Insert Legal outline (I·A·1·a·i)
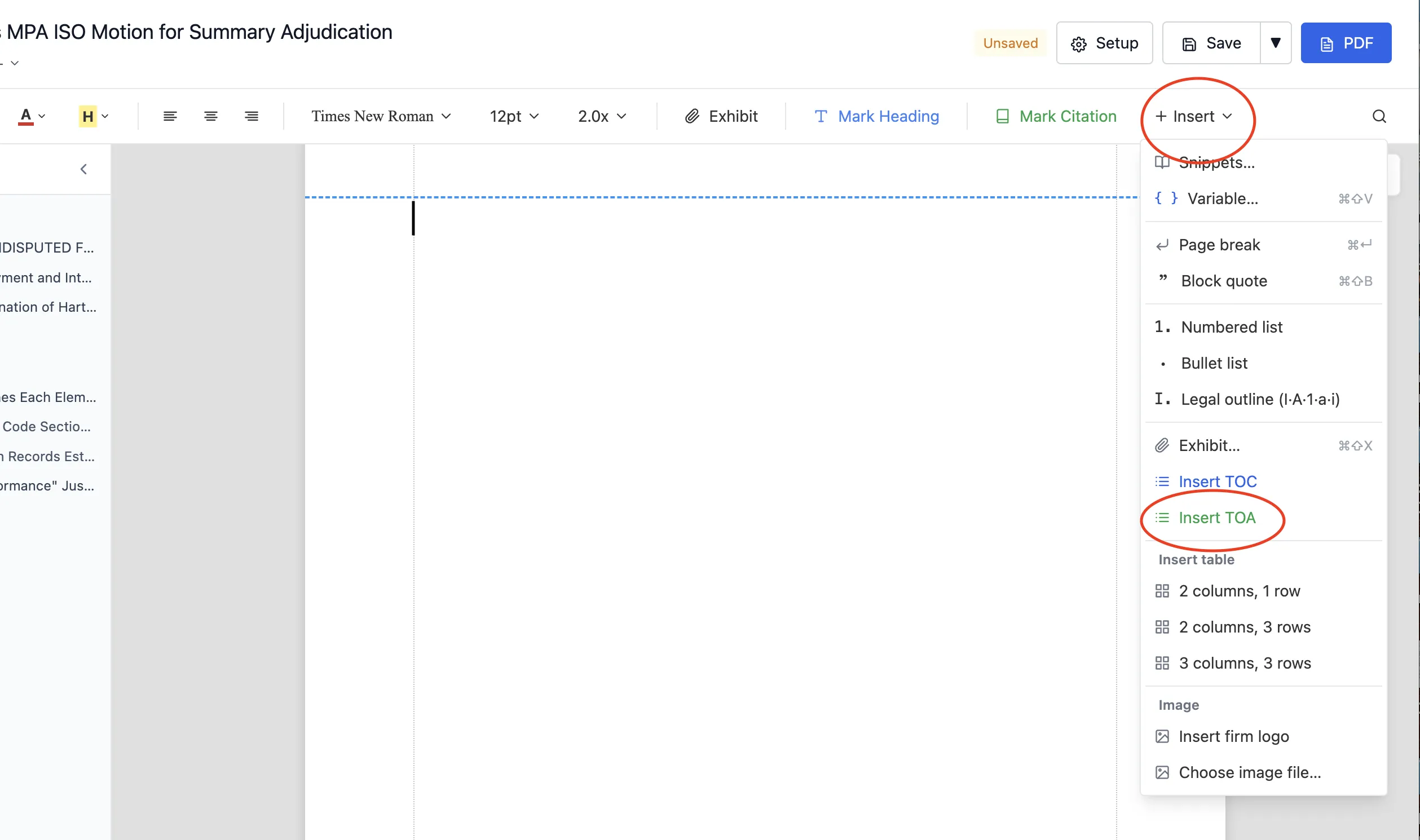 click(1264, 399)
